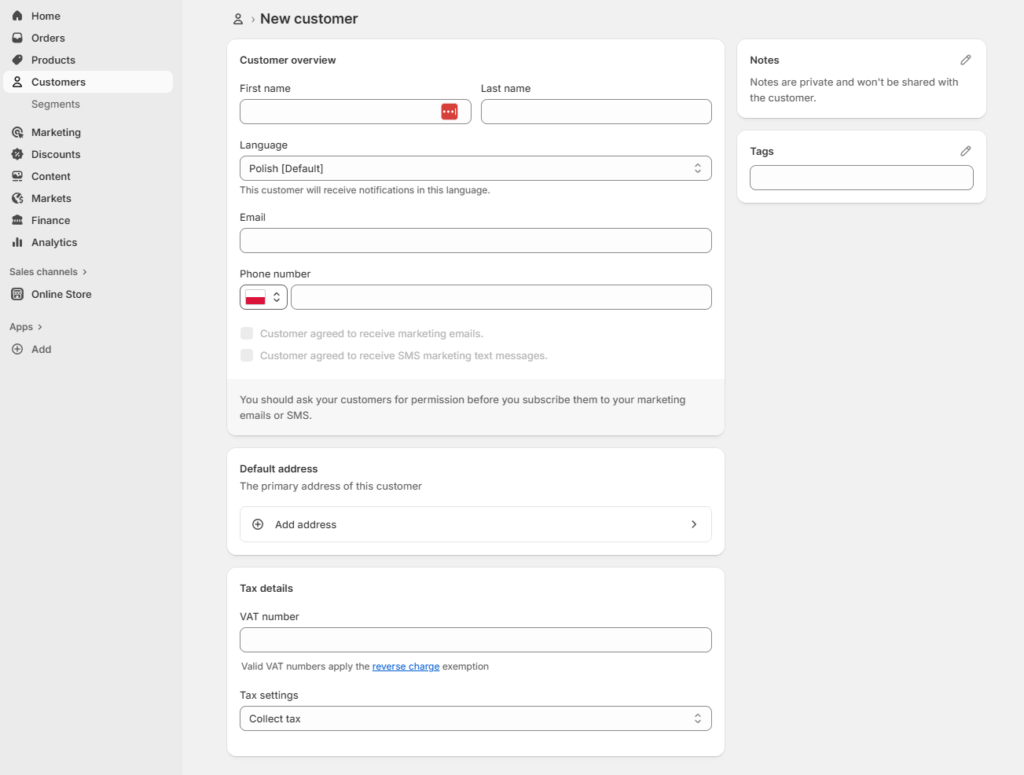Open Marketing via its target icon
The width and height of the screenshot is (1024, 775).
[x=17, y=132]
